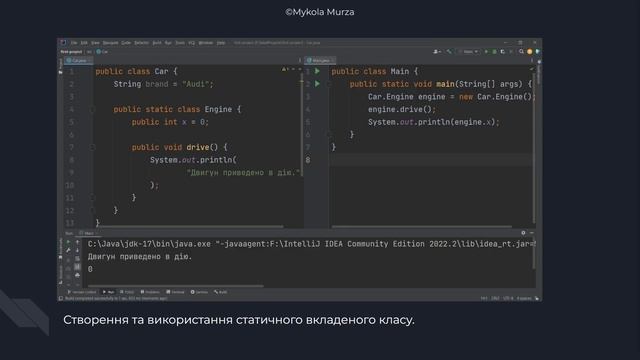640x360 pixels.
Task: Click 'engine.drive();' call in Main.java
Action: (x=402, y=109)
